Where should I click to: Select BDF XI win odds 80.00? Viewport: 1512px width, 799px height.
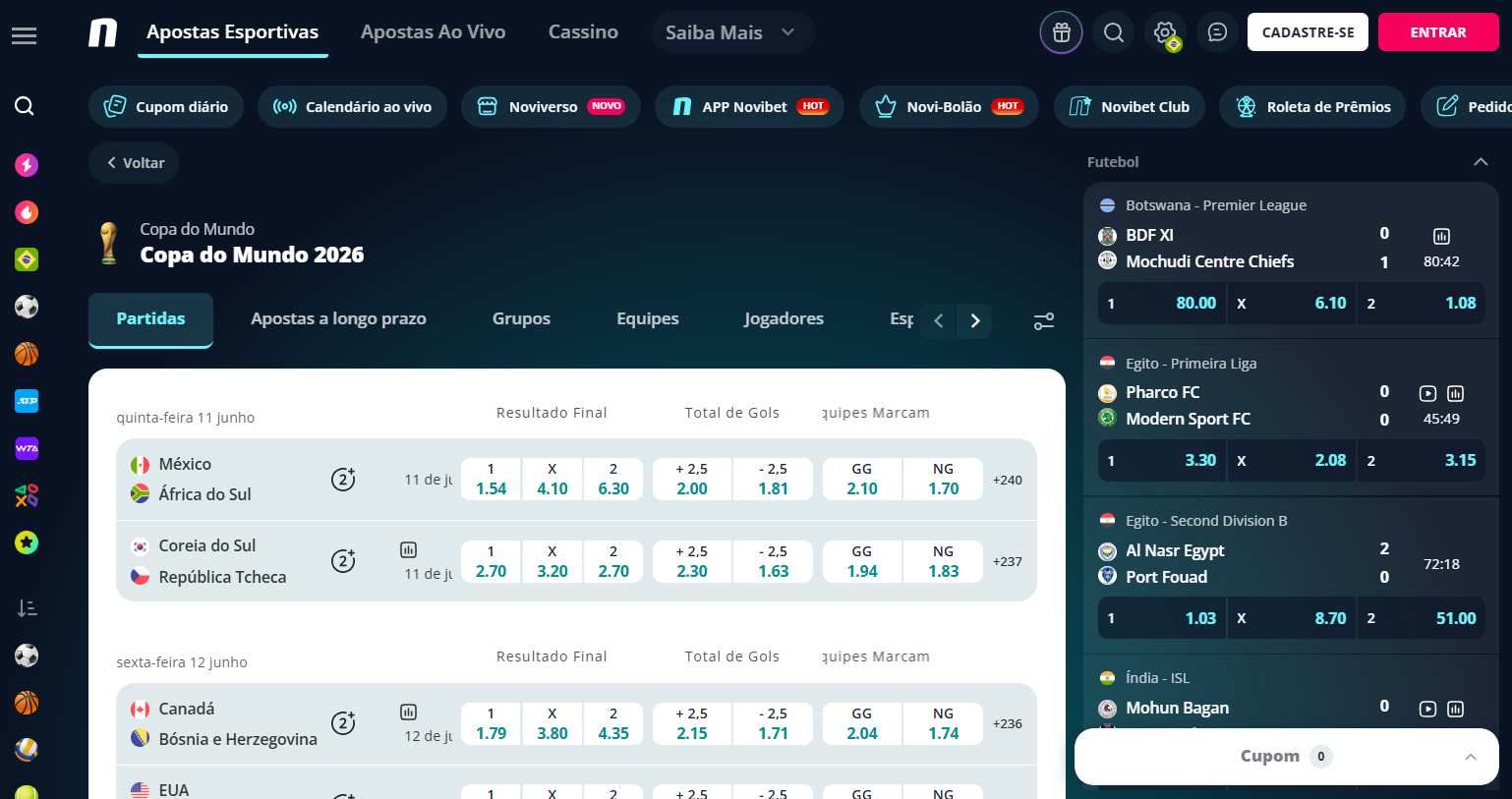(1162, 303)
